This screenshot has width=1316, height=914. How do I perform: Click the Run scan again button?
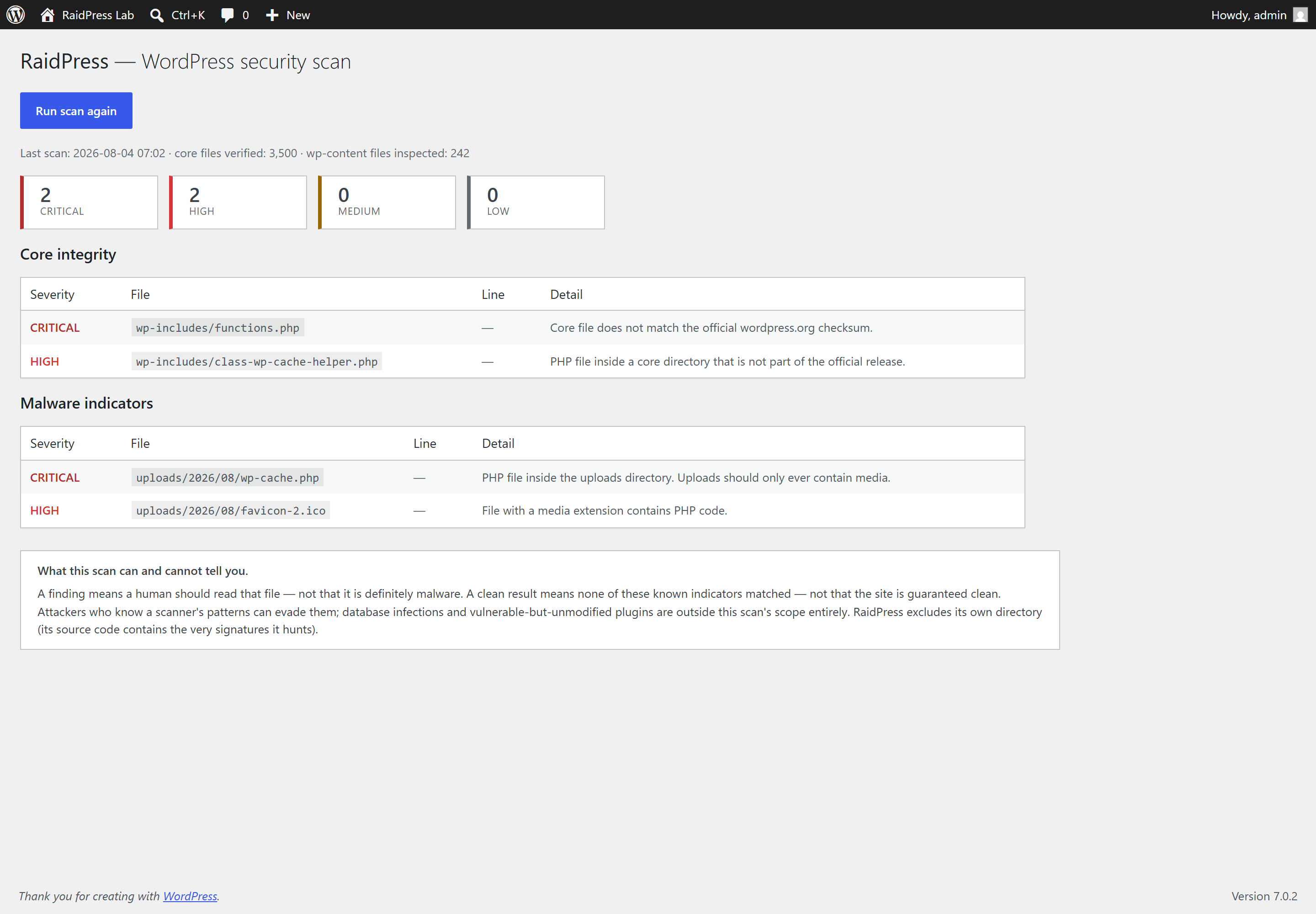(76, 111)
